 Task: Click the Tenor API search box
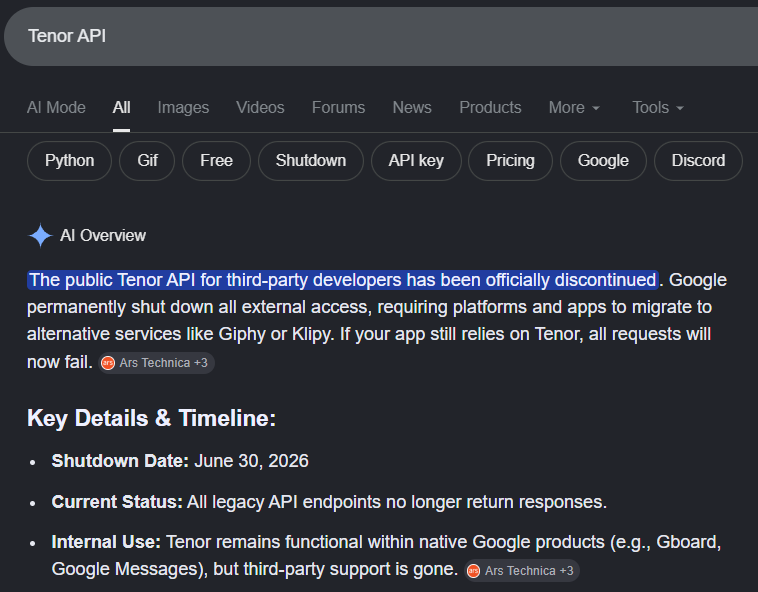click(x=381, y=36)
